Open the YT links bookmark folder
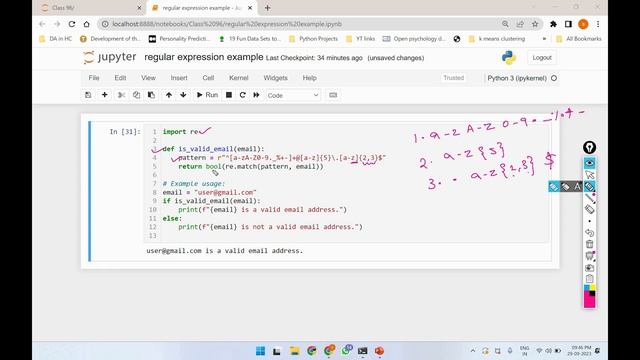Image resolution: width=640 pixels, height=360 pixels. [x=360, y=39]
